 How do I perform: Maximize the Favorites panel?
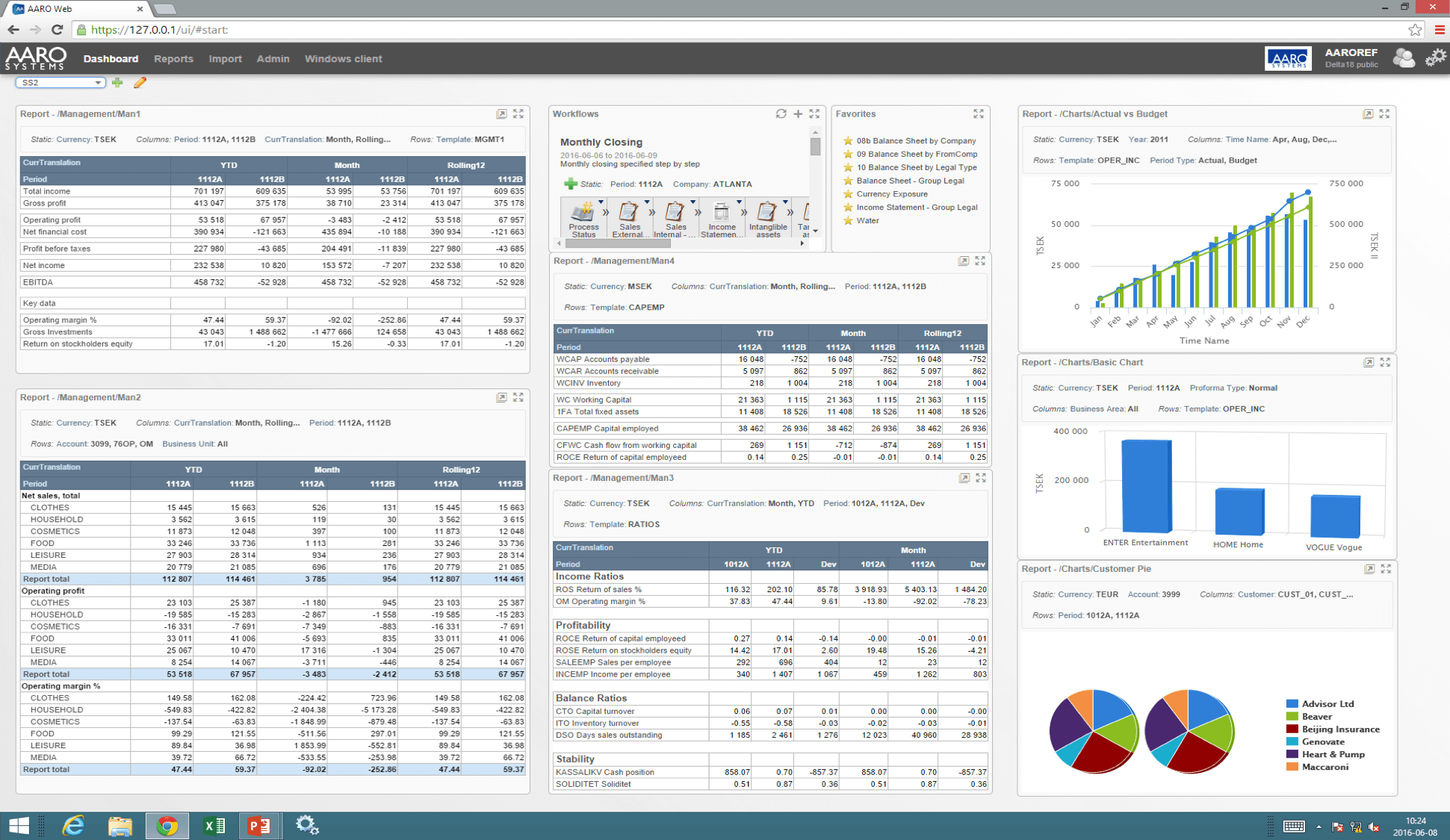pos(979,114)
